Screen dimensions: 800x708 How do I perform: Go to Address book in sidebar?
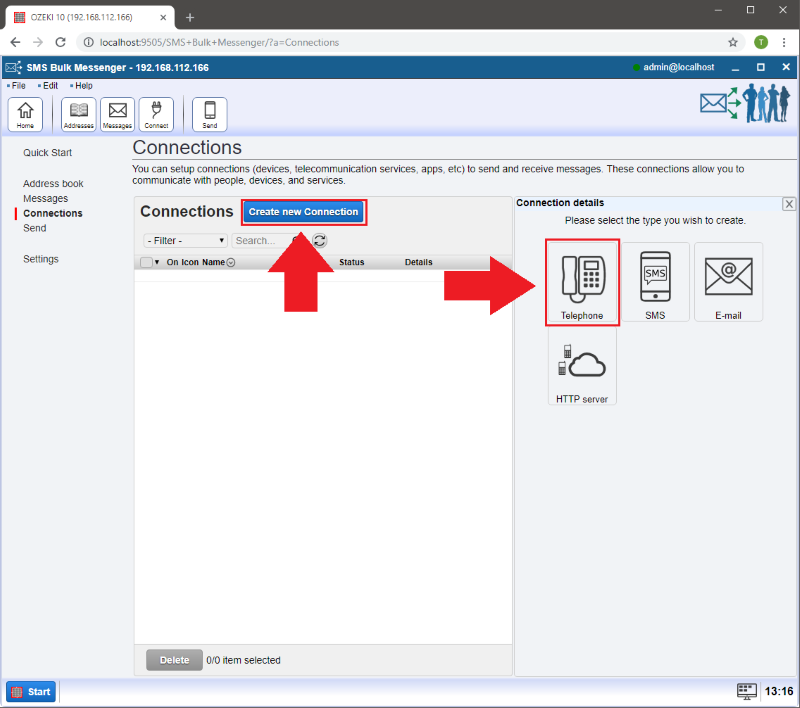pyautogui.click(x=53, y=184)
